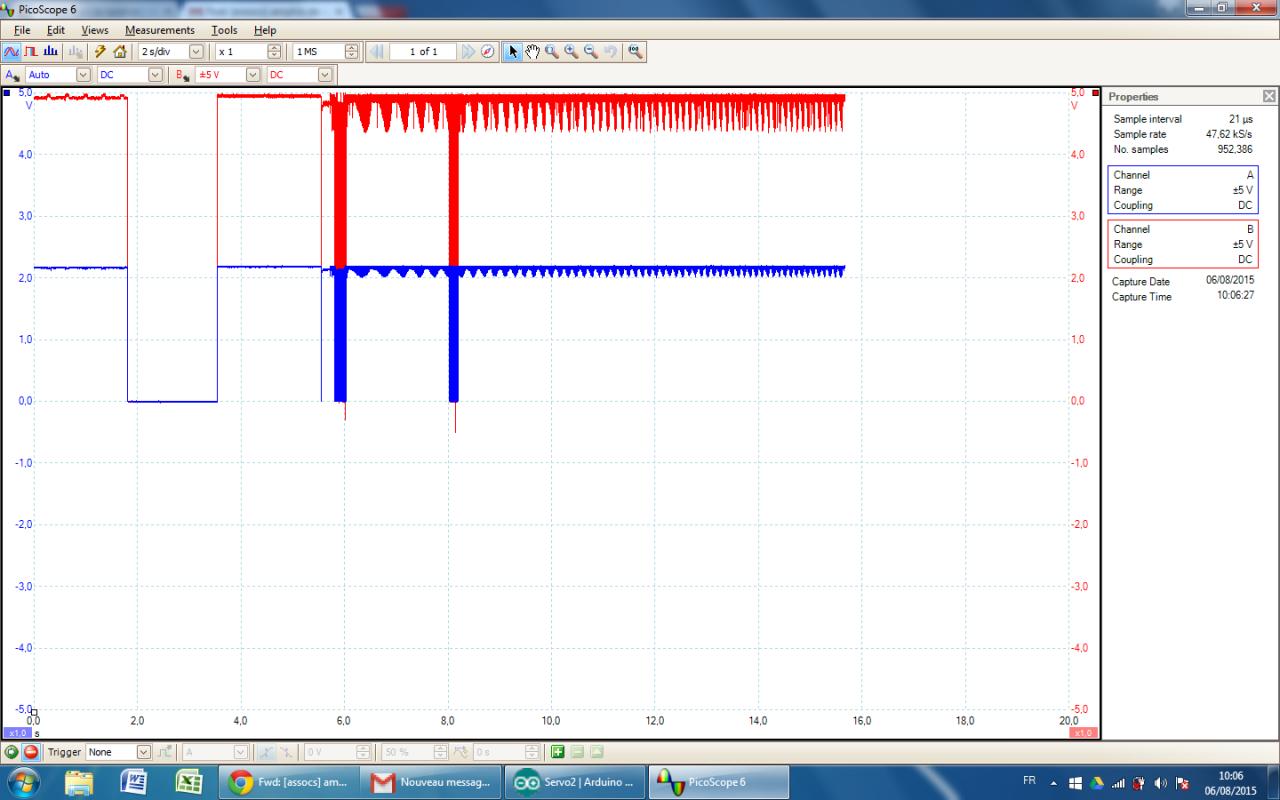Open the File menu
This screenshot has height=800, width=1280.
pos(22,30)
